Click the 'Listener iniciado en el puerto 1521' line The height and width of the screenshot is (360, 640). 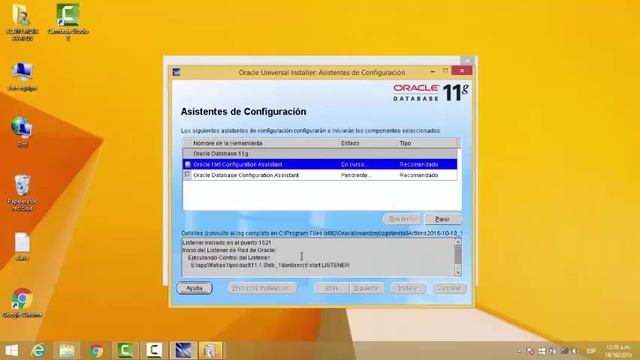(227, 242)
